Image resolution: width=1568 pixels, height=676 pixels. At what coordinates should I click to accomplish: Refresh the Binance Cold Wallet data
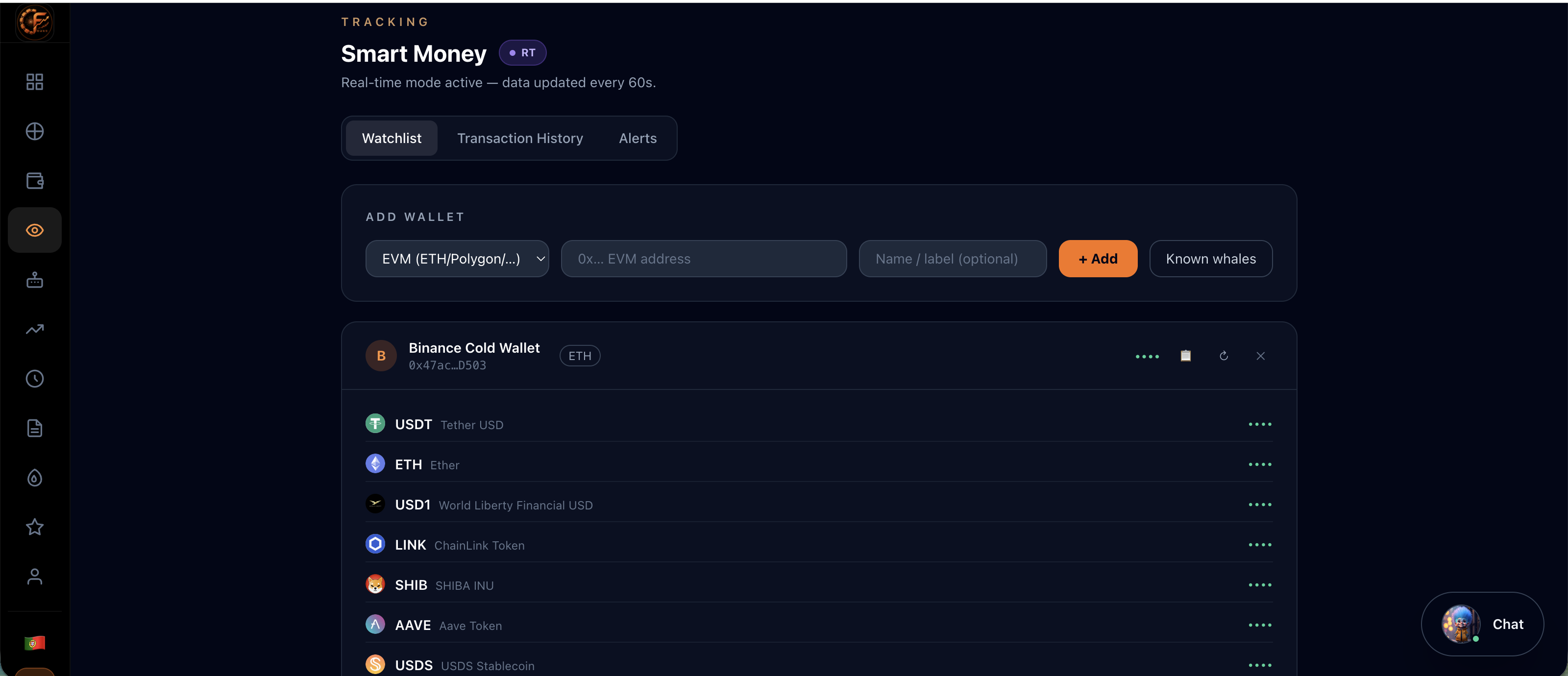(x=1224, y=356)
